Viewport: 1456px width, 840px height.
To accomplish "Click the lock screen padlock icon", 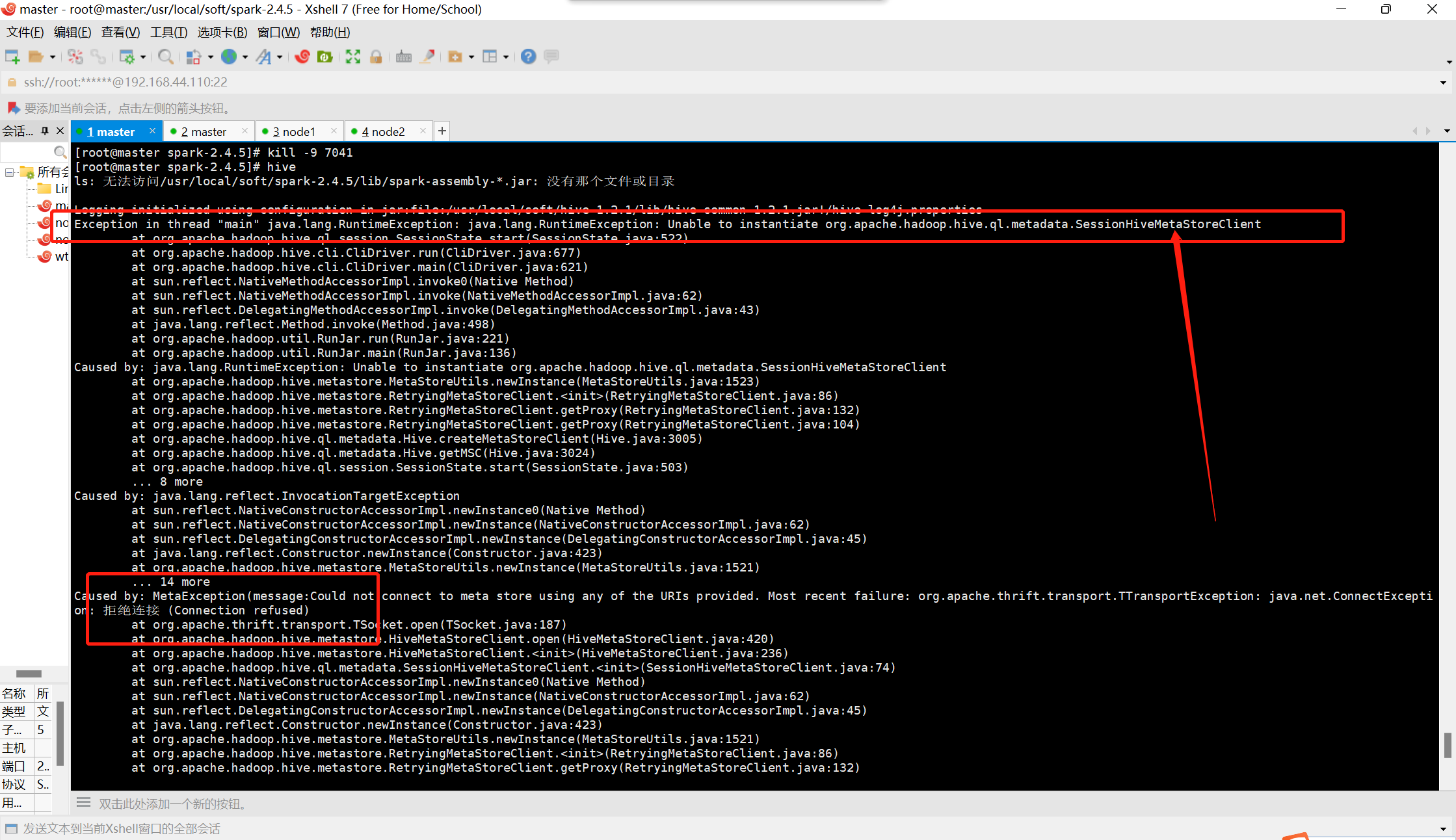I will [376, 57].
